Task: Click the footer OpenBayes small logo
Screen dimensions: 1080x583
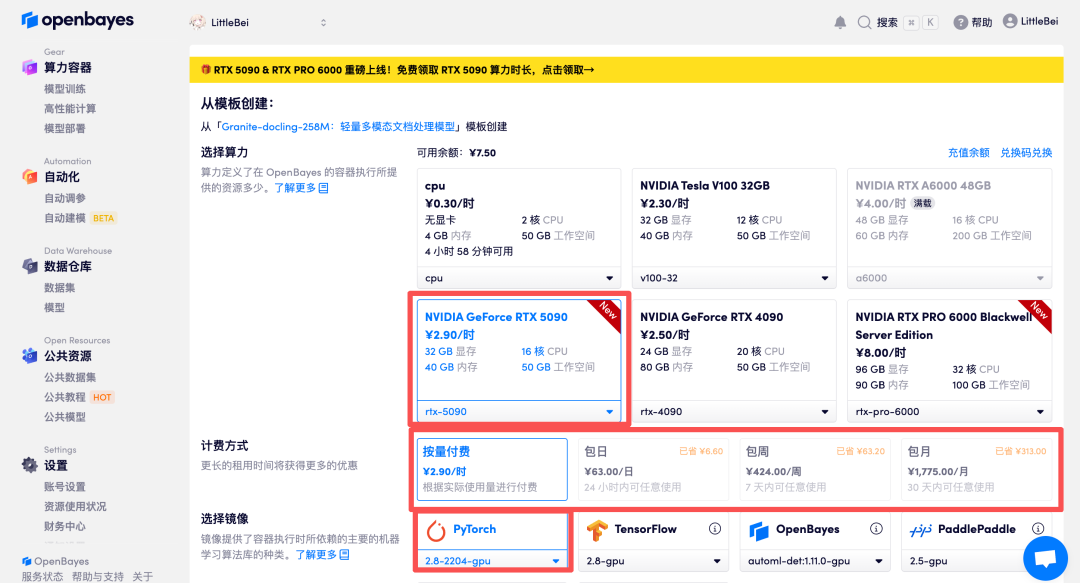Action: (26, 561)
